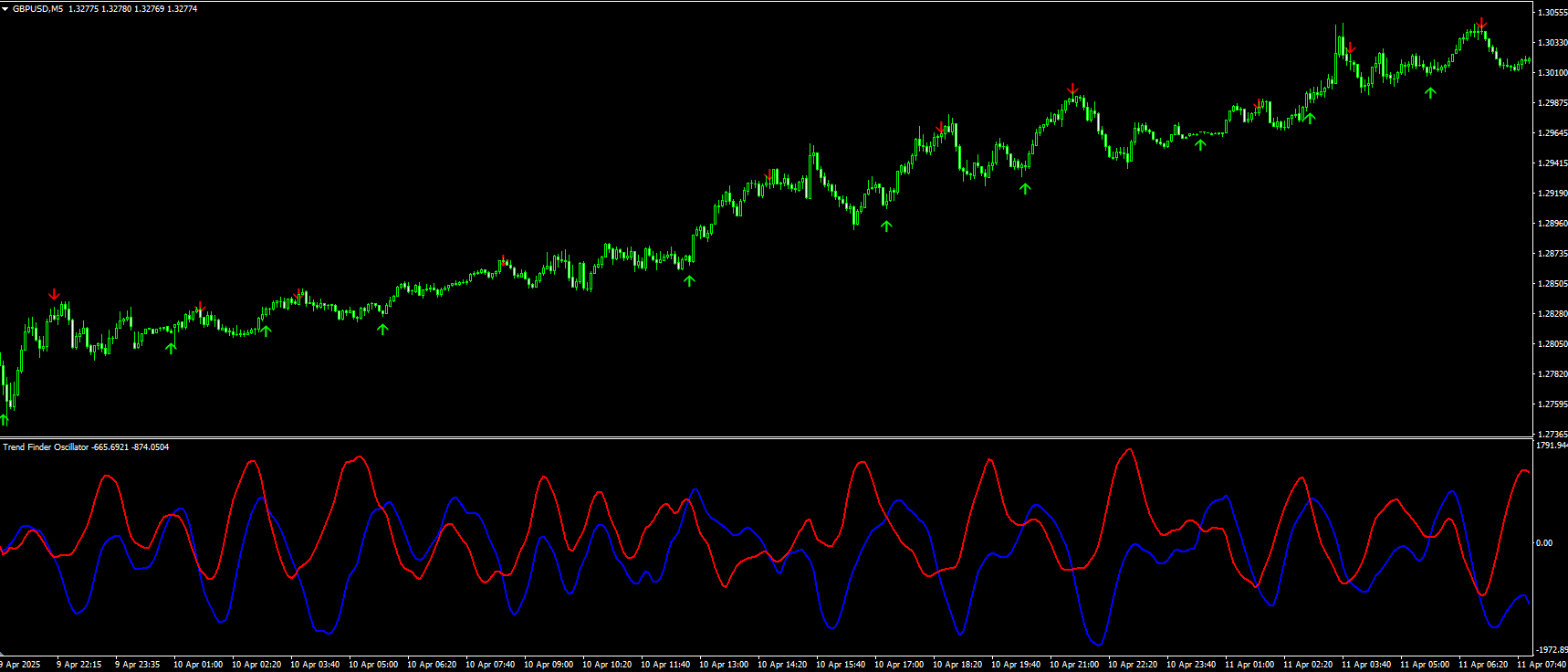Click the 10 Apr 18:20 time label
The height and width of the screenshot is (672, 1568).
point(957,665)
